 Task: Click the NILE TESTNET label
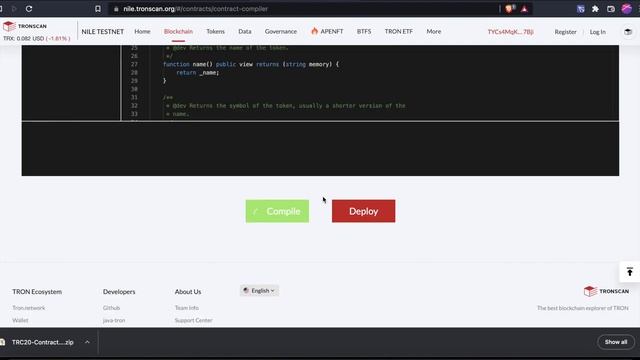pos(102,31)
